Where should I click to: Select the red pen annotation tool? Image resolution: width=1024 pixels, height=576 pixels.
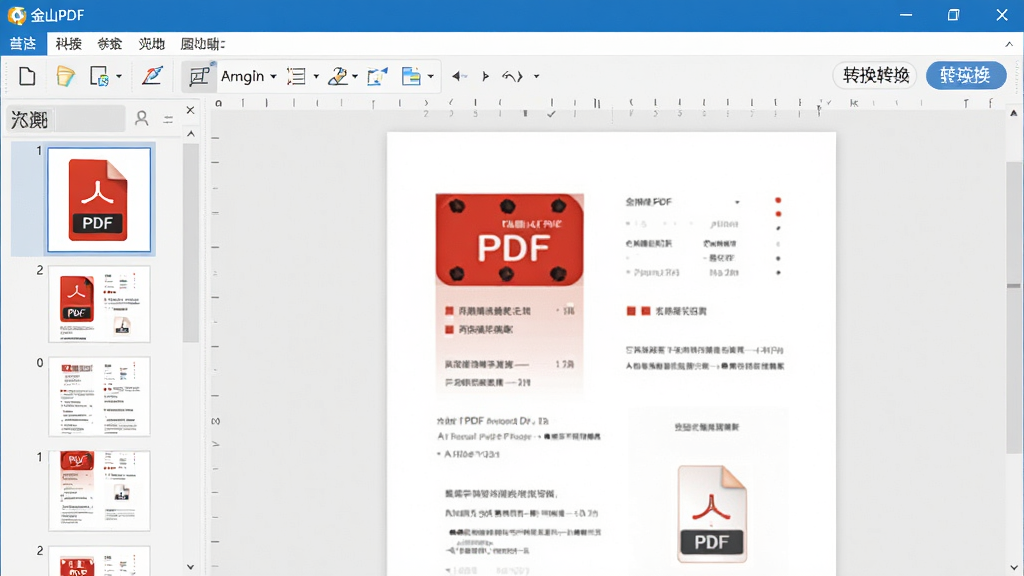153,76
